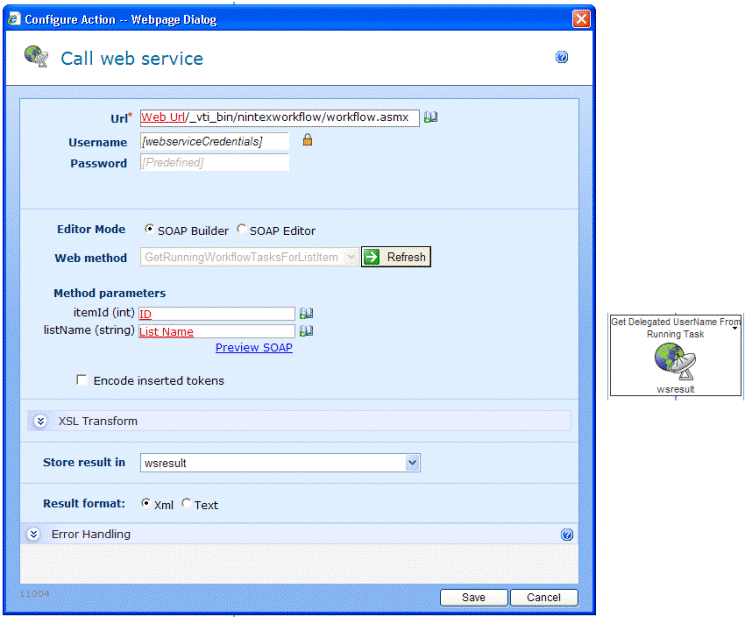Click the listName parameter field

point(217,331)
